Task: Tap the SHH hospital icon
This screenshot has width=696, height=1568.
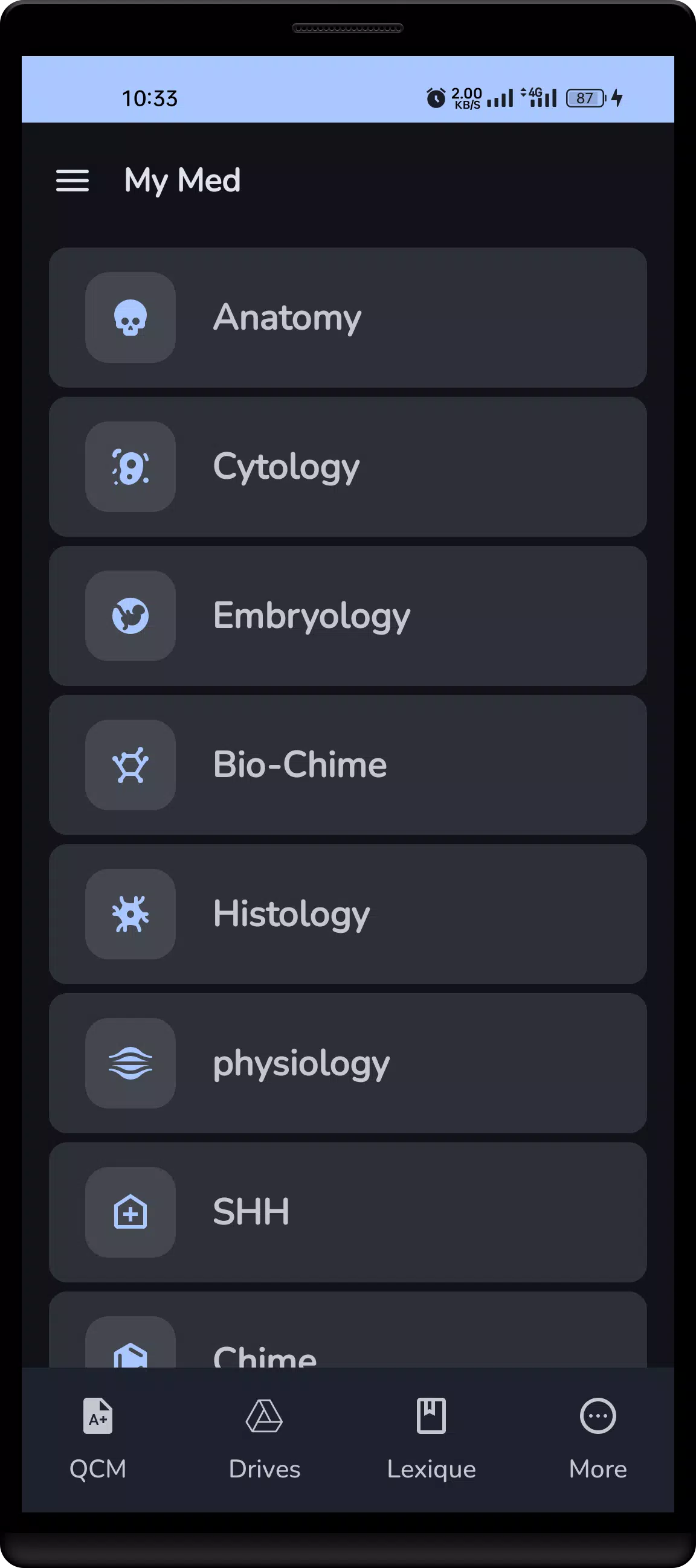Action: 130,1212
